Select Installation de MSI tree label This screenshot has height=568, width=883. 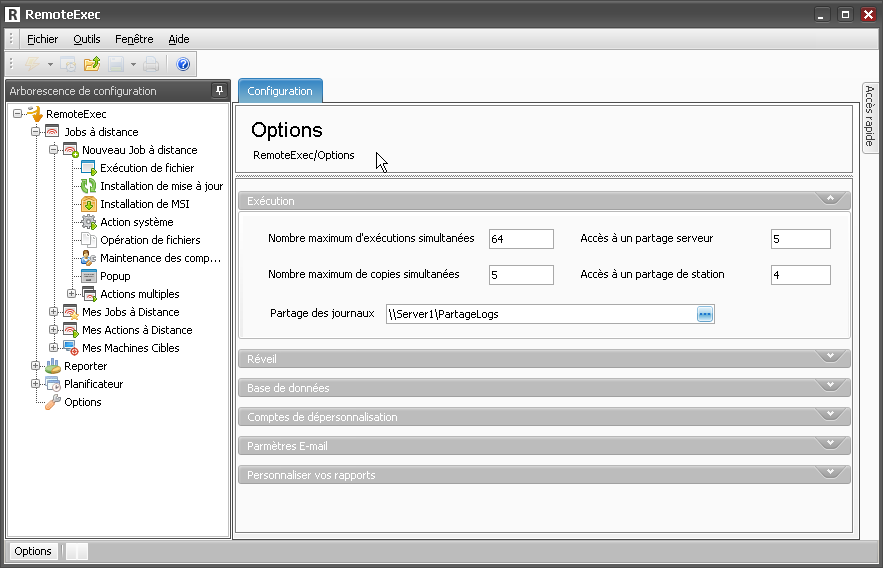click(145, 204)
